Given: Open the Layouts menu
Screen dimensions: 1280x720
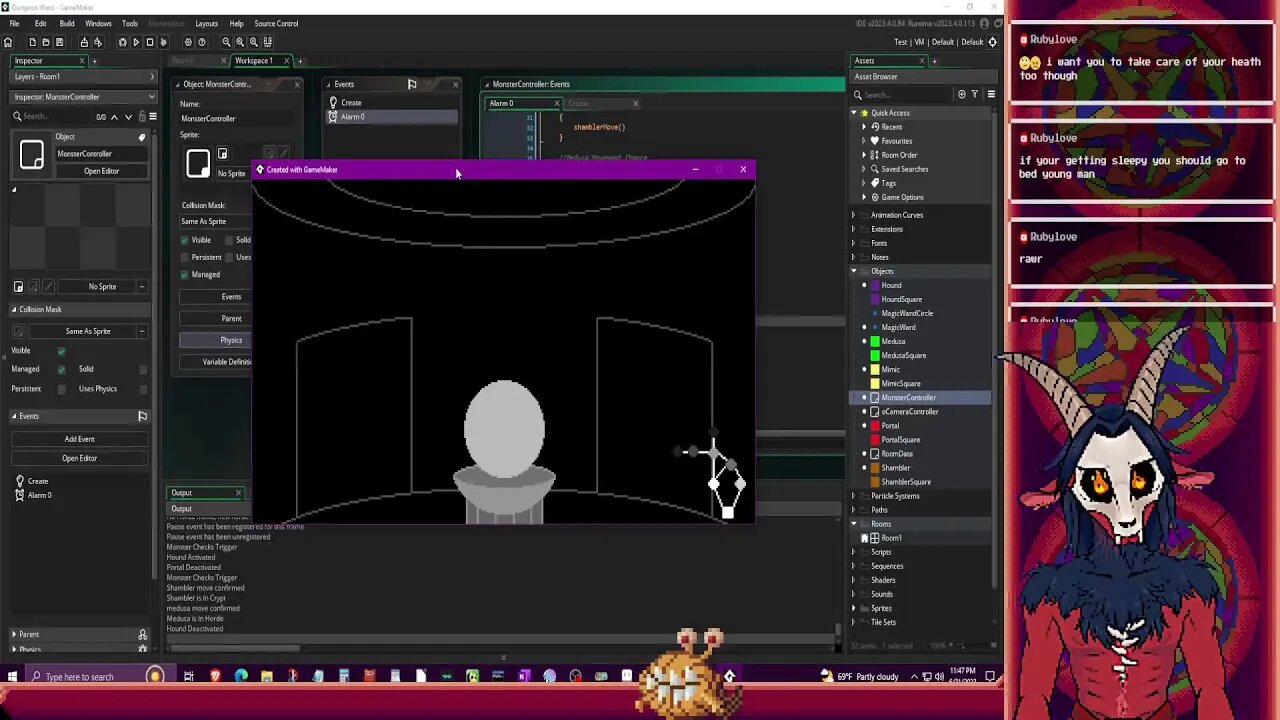Looking at the screenshot, I should (207, 23).
